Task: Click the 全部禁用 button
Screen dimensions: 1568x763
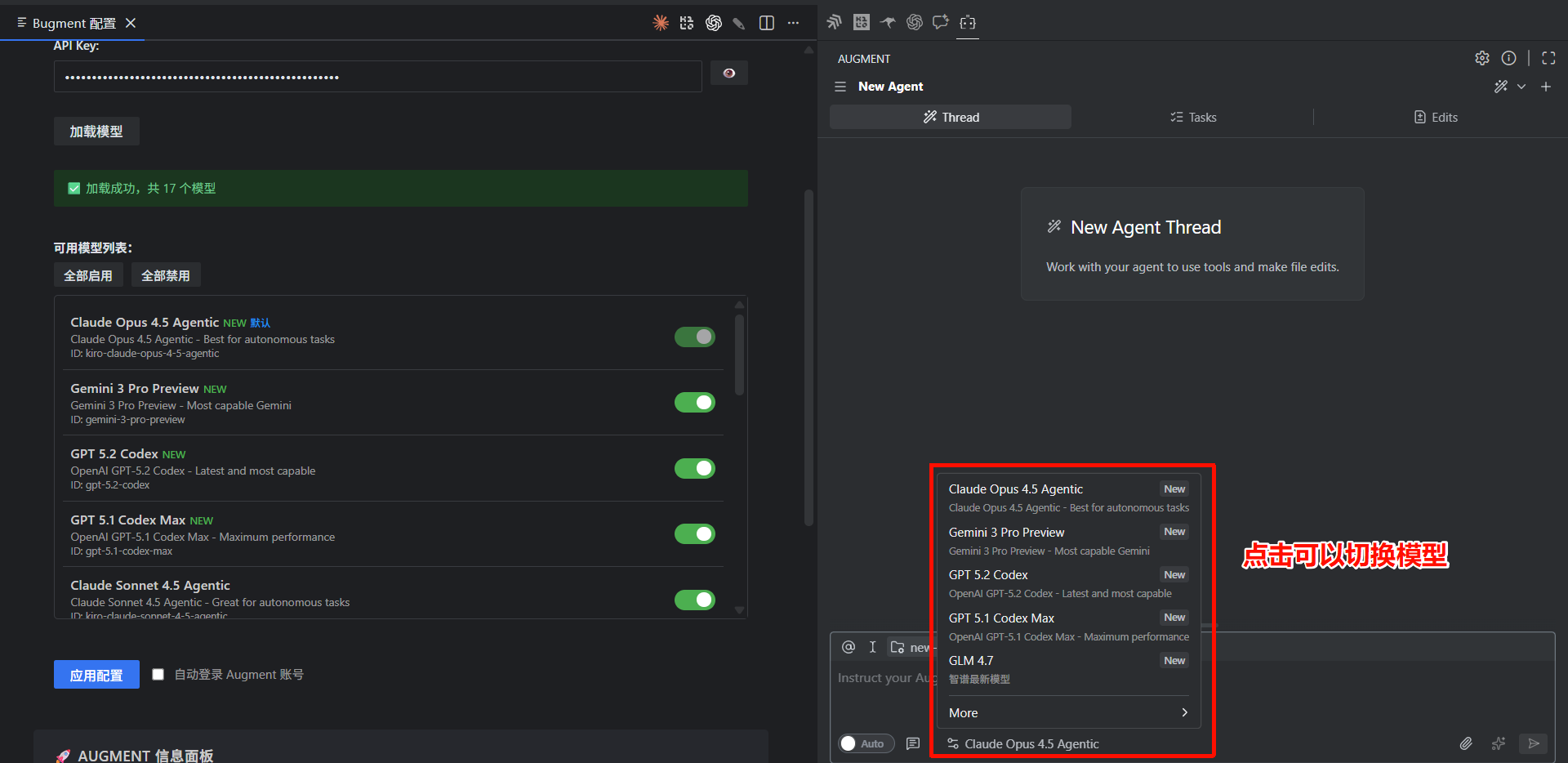Action: pos(166,275)
